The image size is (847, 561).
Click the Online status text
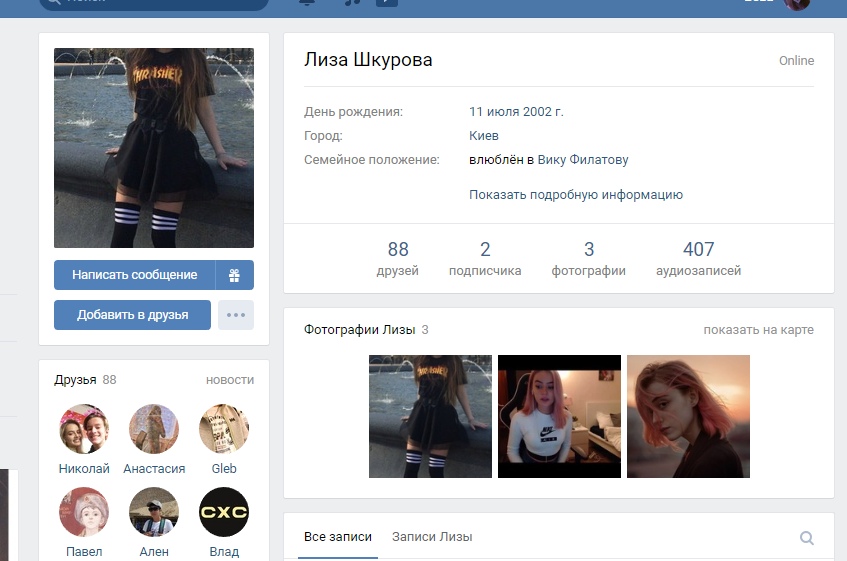[x=796, y=60]
